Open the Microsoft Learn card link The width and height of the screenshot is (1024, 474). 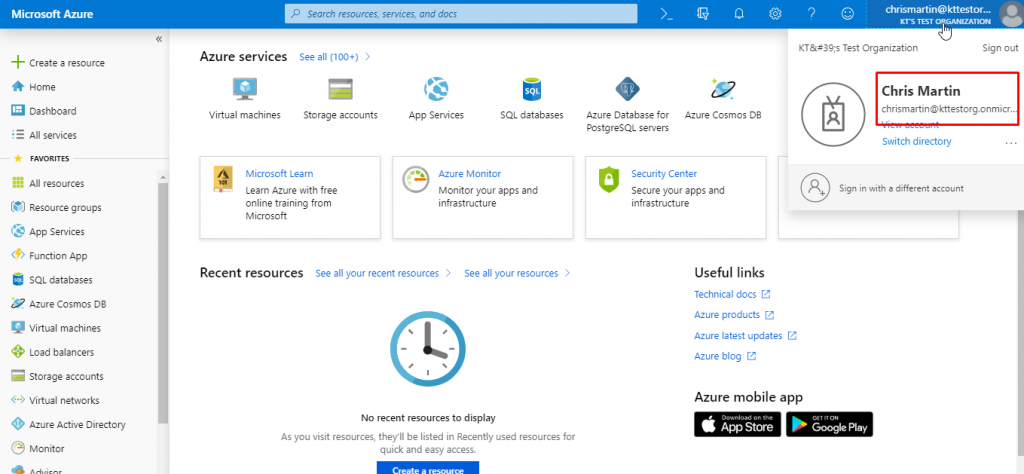click(279, 174)
